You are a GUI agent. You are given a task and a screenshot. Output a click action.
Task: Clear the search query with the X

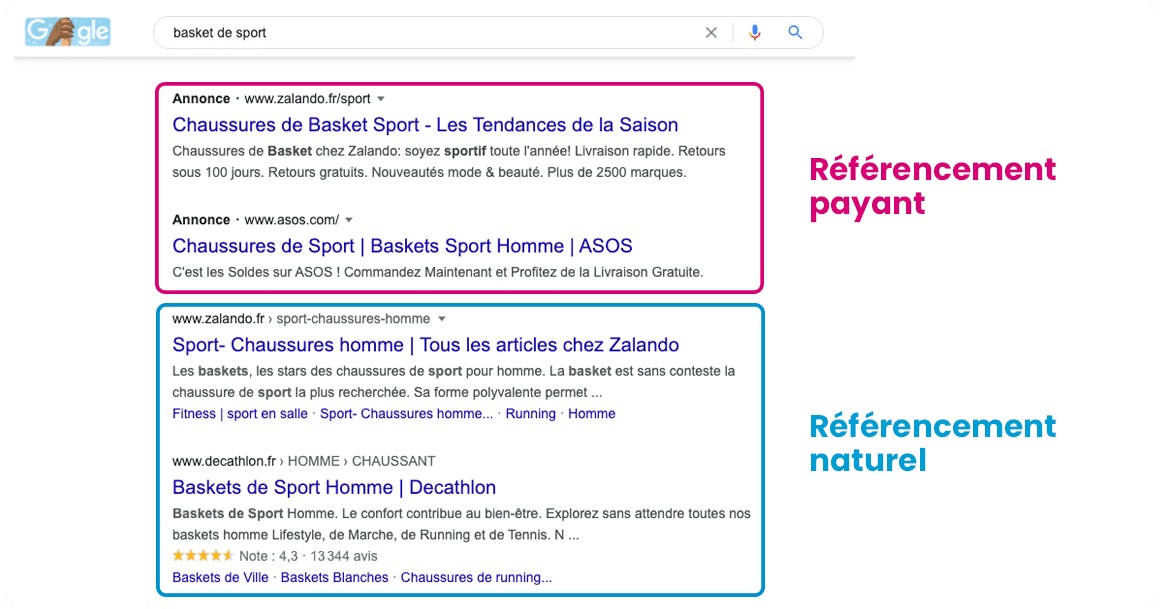711,33
